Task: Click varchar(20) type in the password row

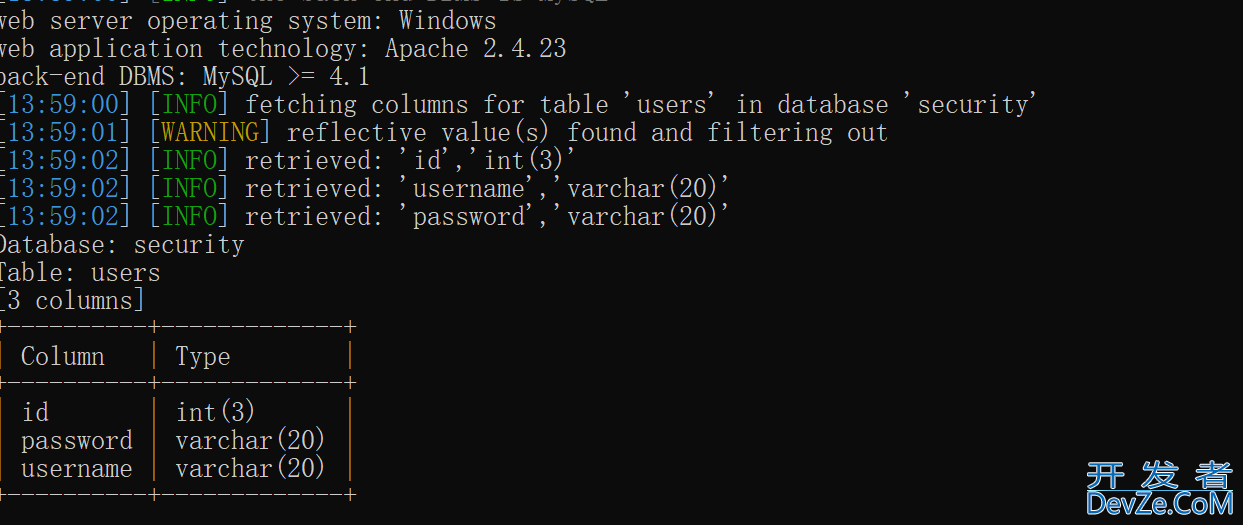Action: (x=251, y=440)
